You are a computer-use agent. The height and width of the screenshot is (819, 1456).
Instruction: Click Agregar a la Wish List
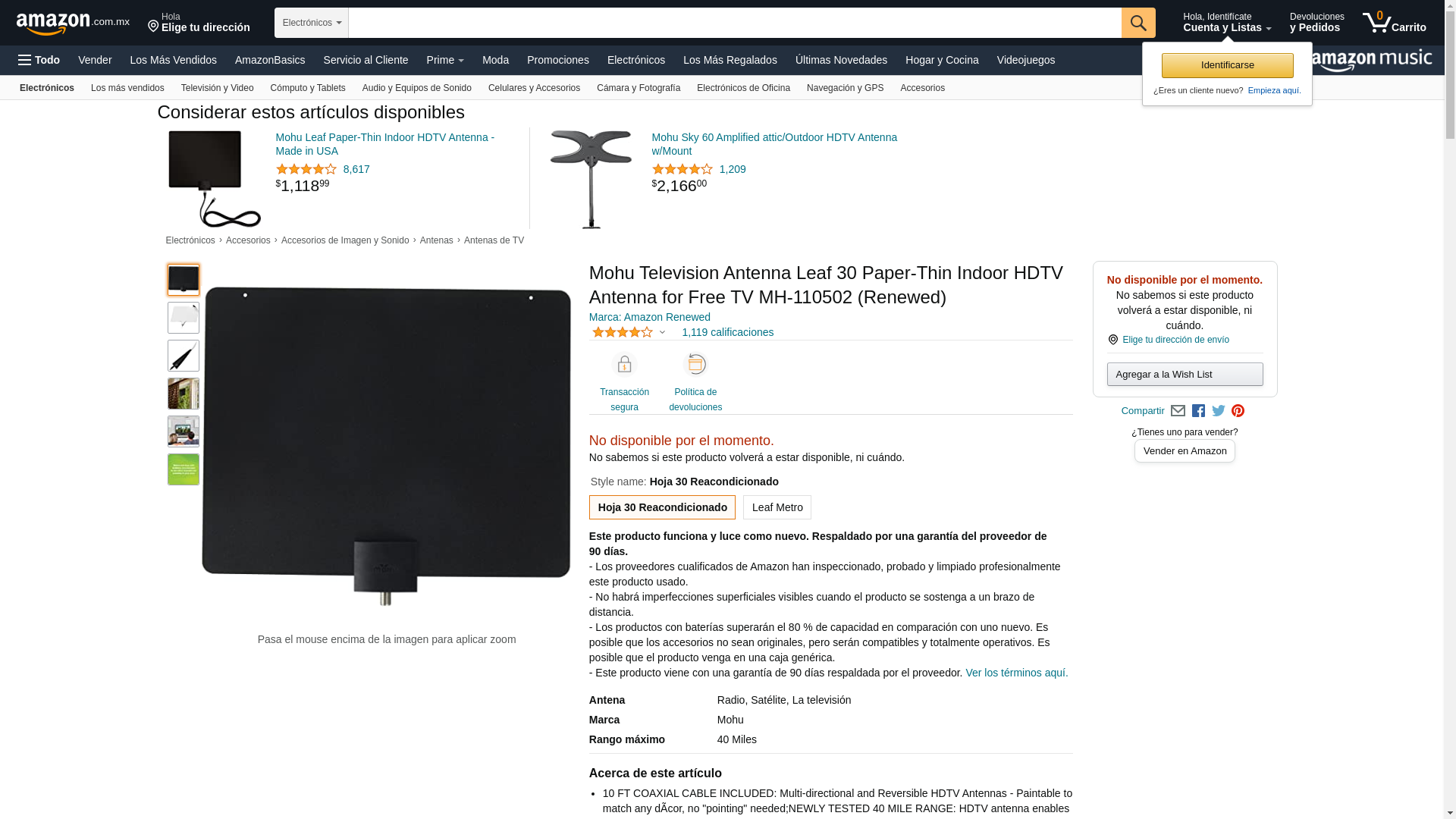coord(1185,374)
